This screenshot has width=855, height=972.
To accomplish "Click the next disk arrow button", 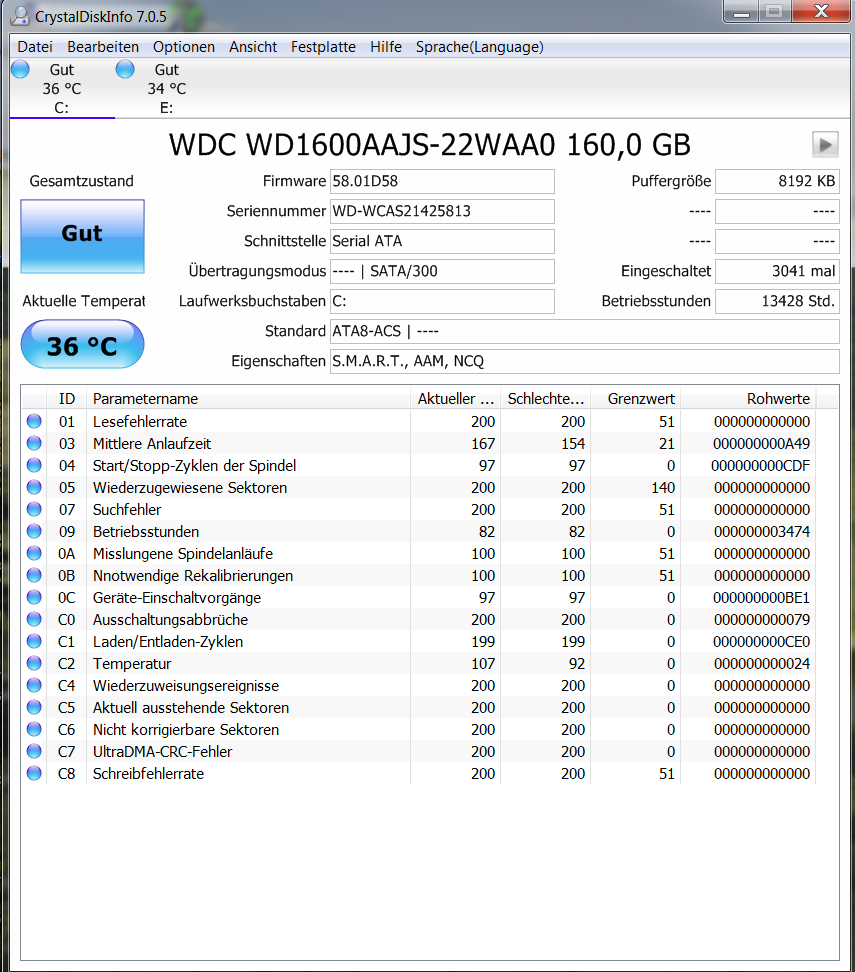I will tap(825, 145).
